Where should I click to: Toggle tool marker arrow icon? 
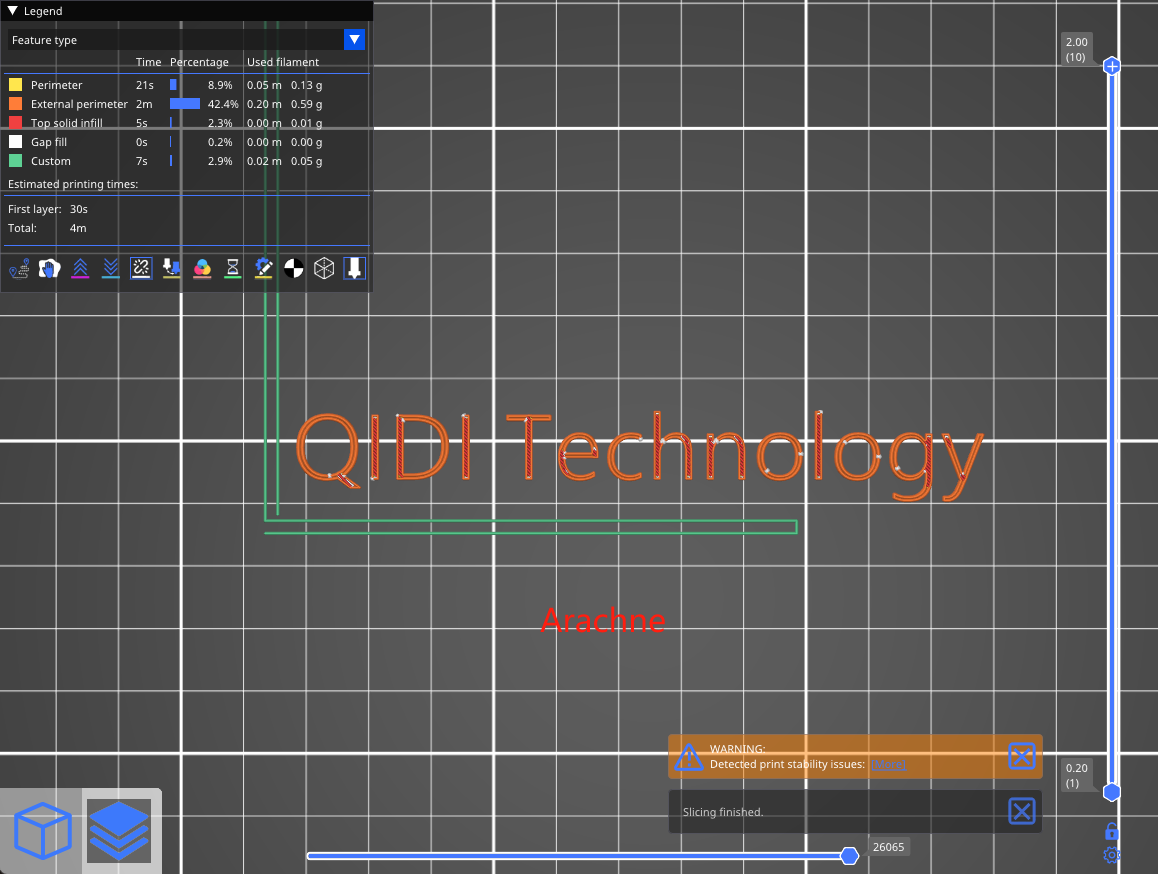click(x=354, y=268)
